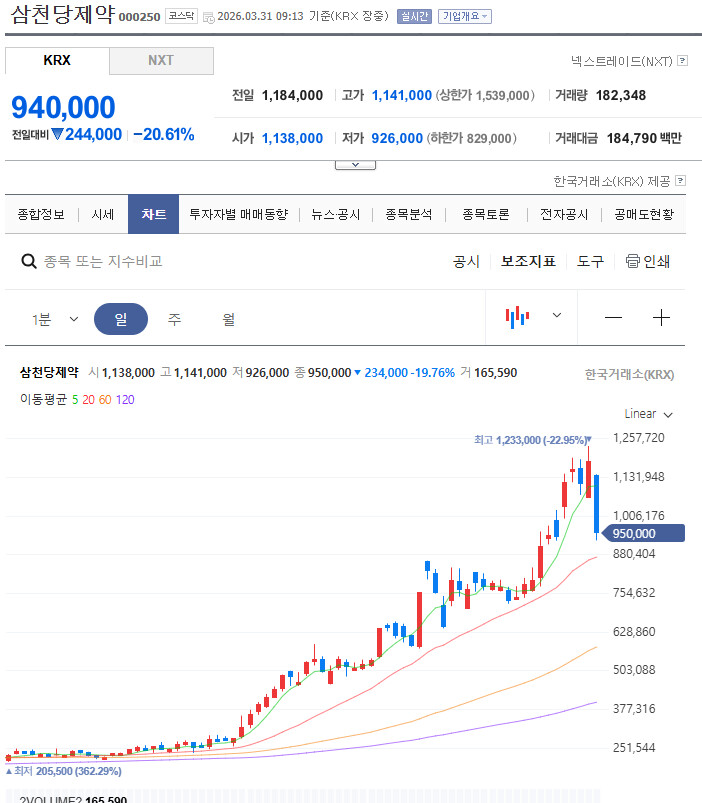Open help icon next to KRX 제공

click(680, 181)
